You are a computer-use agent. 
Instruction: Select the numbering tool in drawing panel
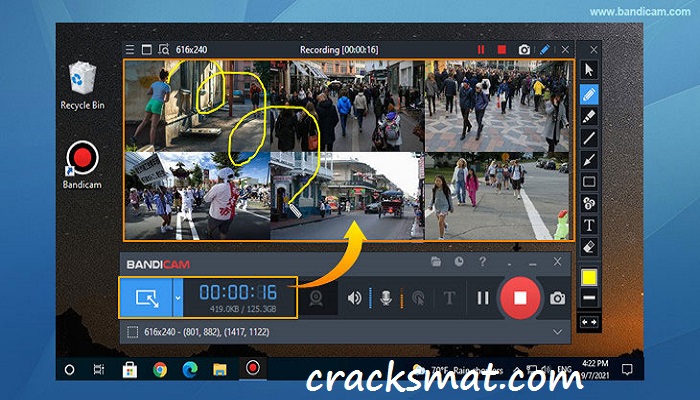[x=589, y=204]
